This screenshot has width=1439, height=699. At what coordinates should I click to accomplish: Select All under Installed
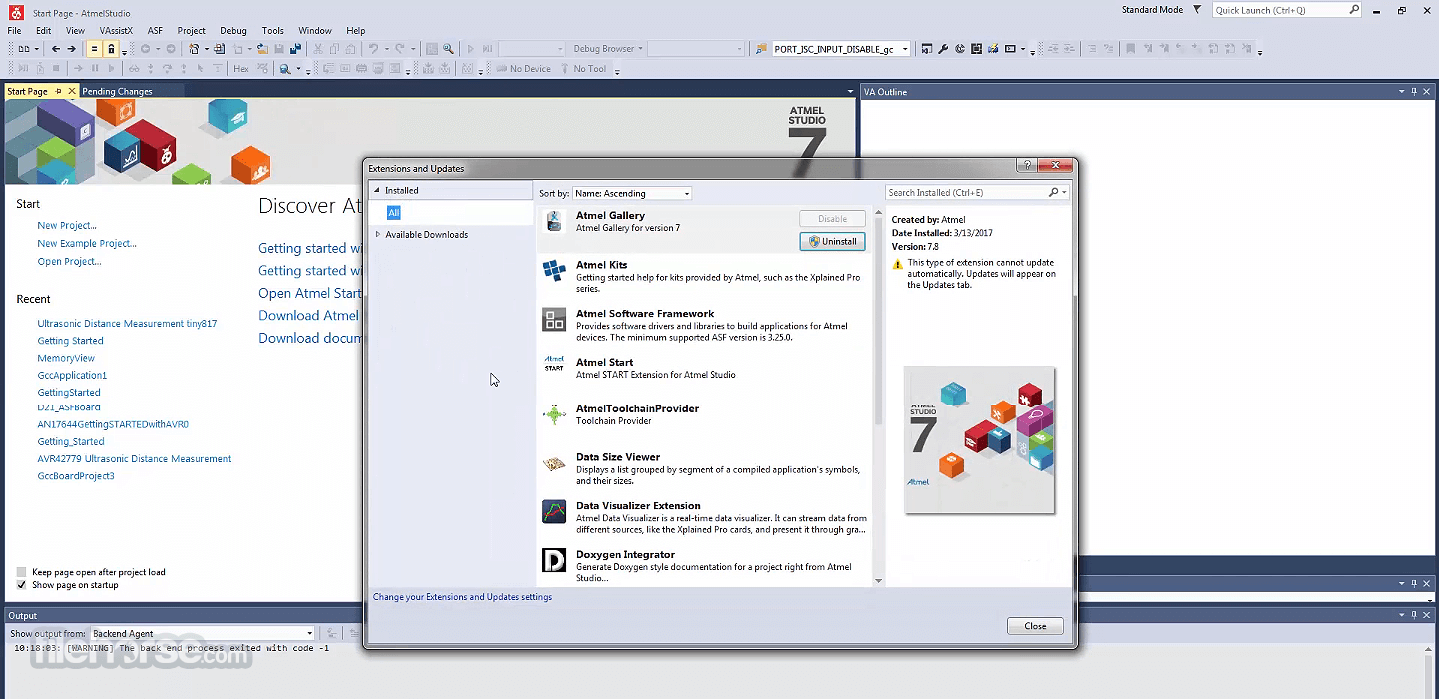pos(394,212)
